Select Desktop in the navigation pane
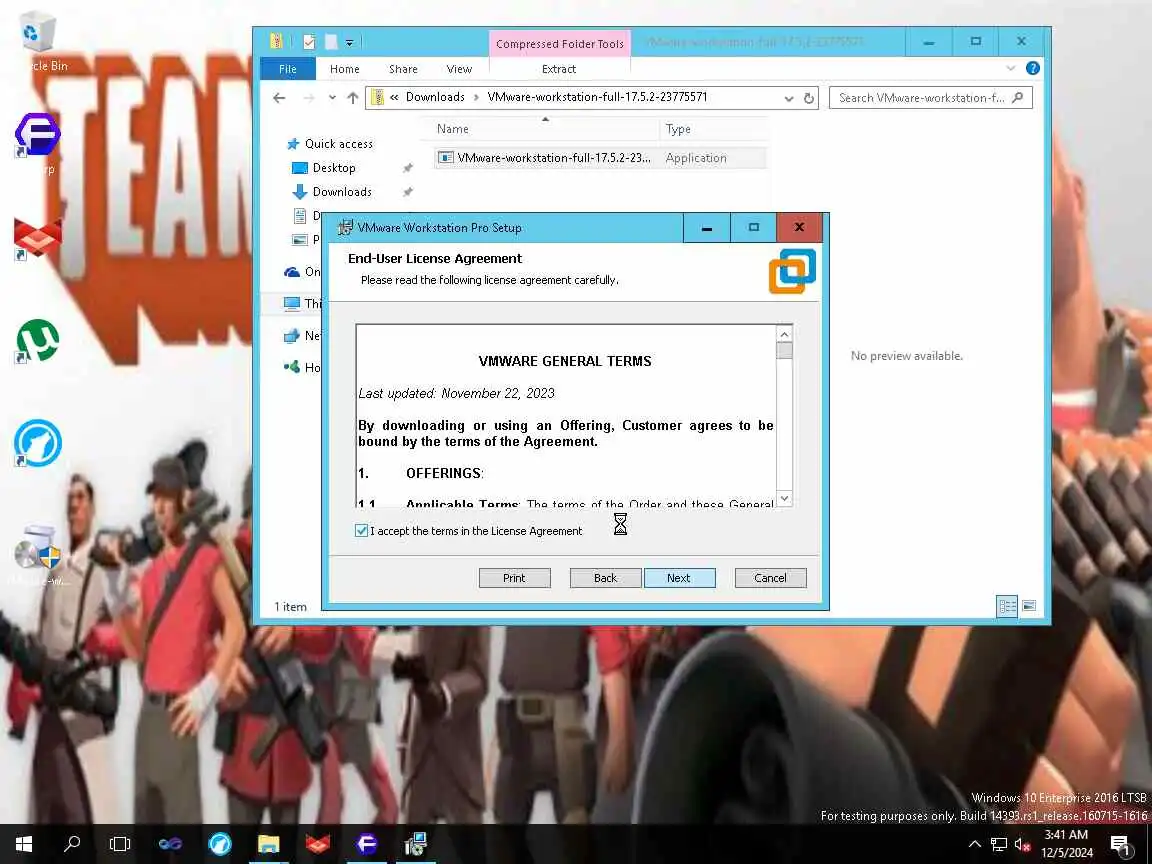1152x864 pixels. click(x=334, y=168)
